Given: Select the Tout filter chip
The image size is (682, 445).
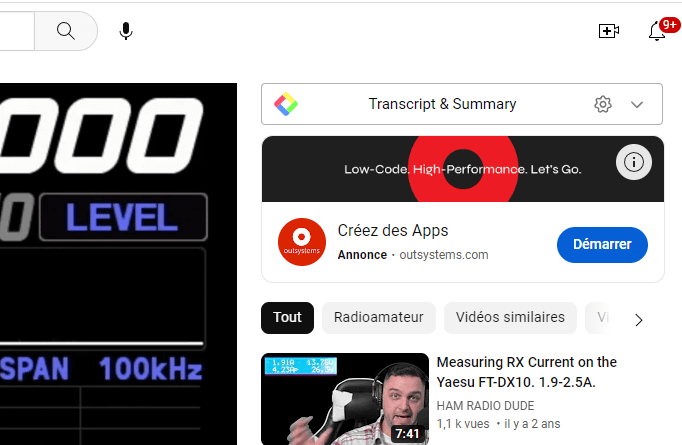Looking at the screenshot, I should pyautogui.click(x=287, y=318).
